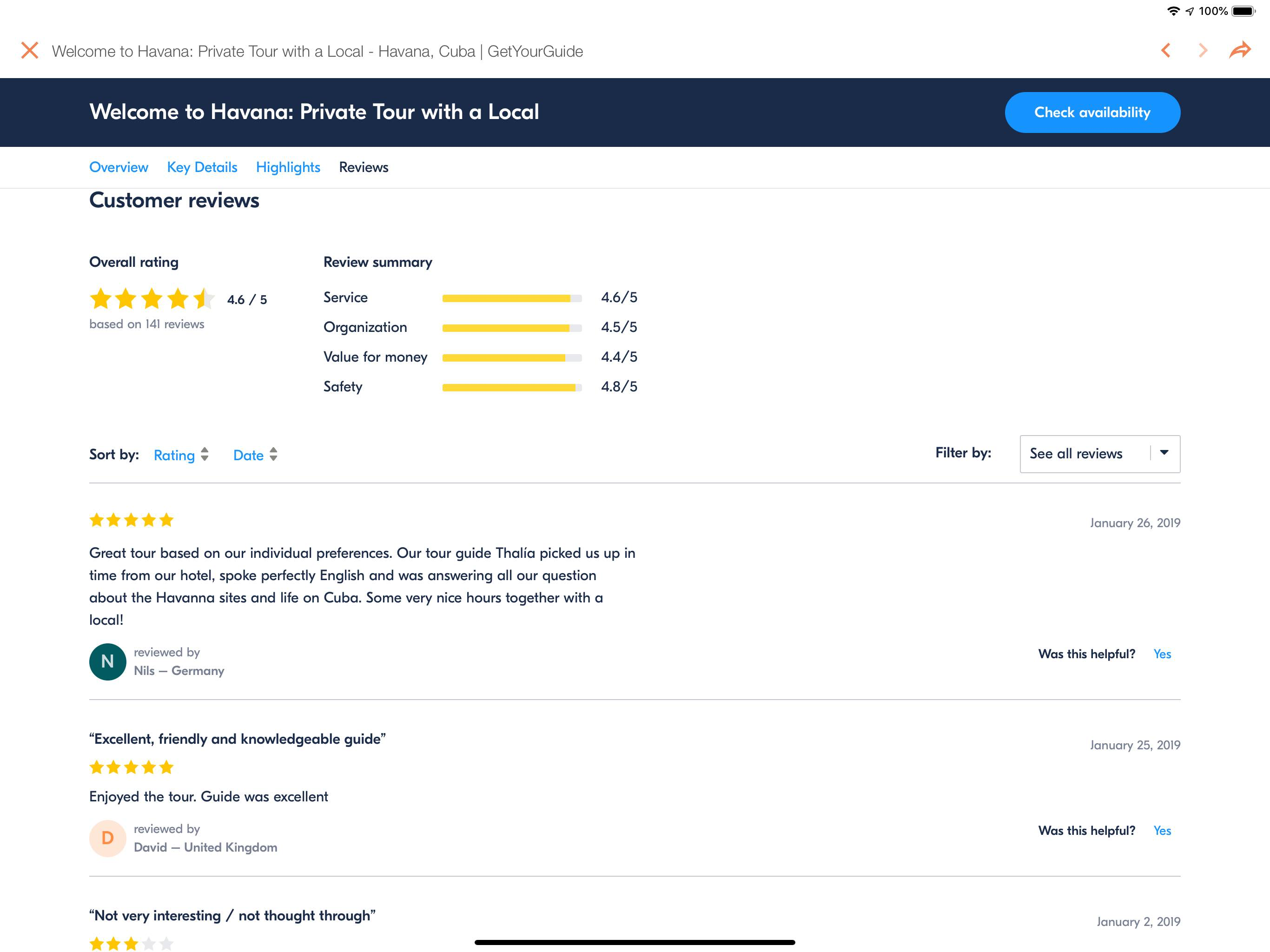Open the See all reviews filter dropdown
The width and height of the screenshot is (1270, 952).
coord(1099,454)
